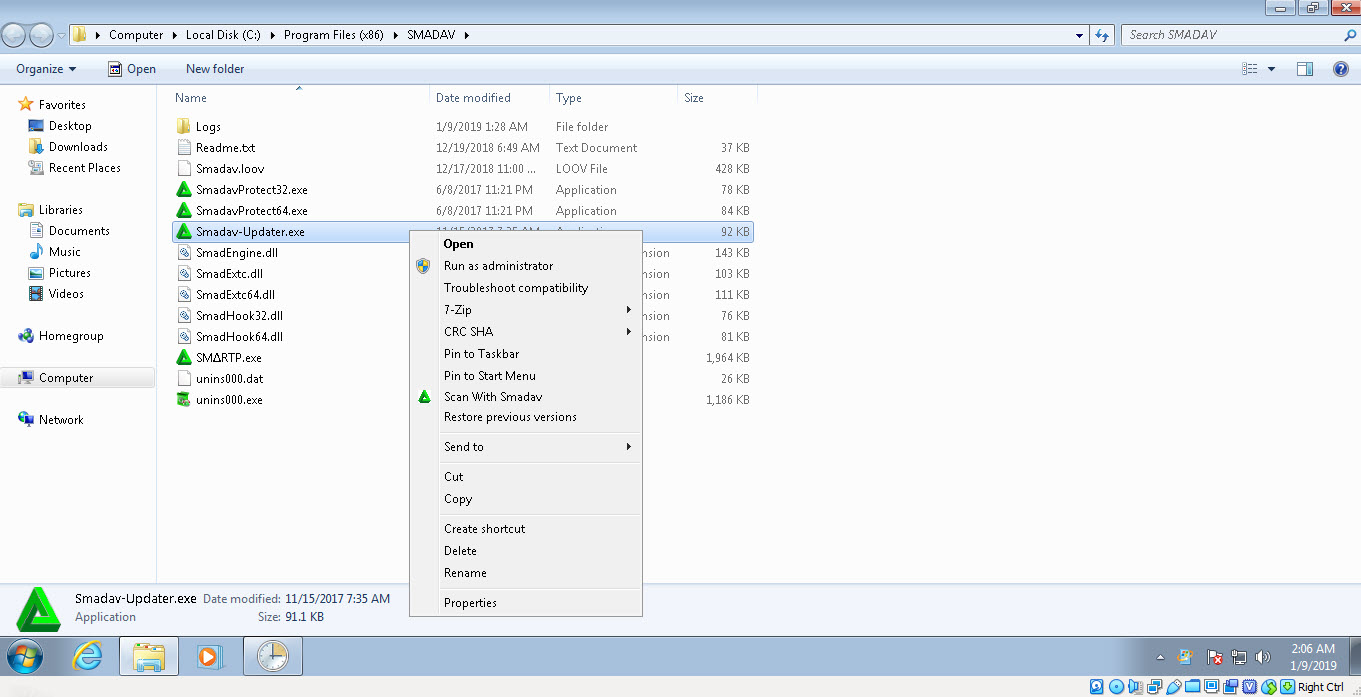Choose Pin to Start Menu
This screenshot has width=1361, height=697.
[x=526, y=376]
